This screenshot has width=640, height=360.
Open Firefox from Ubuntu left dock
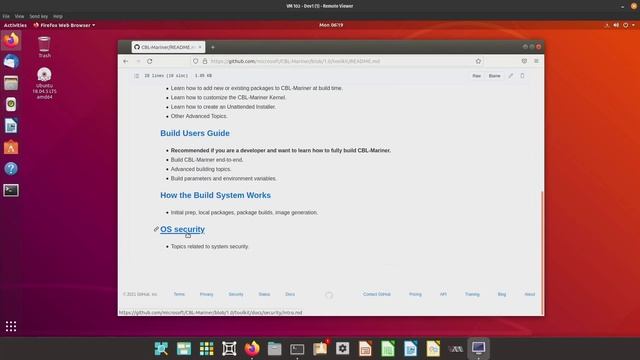[11, 40]
